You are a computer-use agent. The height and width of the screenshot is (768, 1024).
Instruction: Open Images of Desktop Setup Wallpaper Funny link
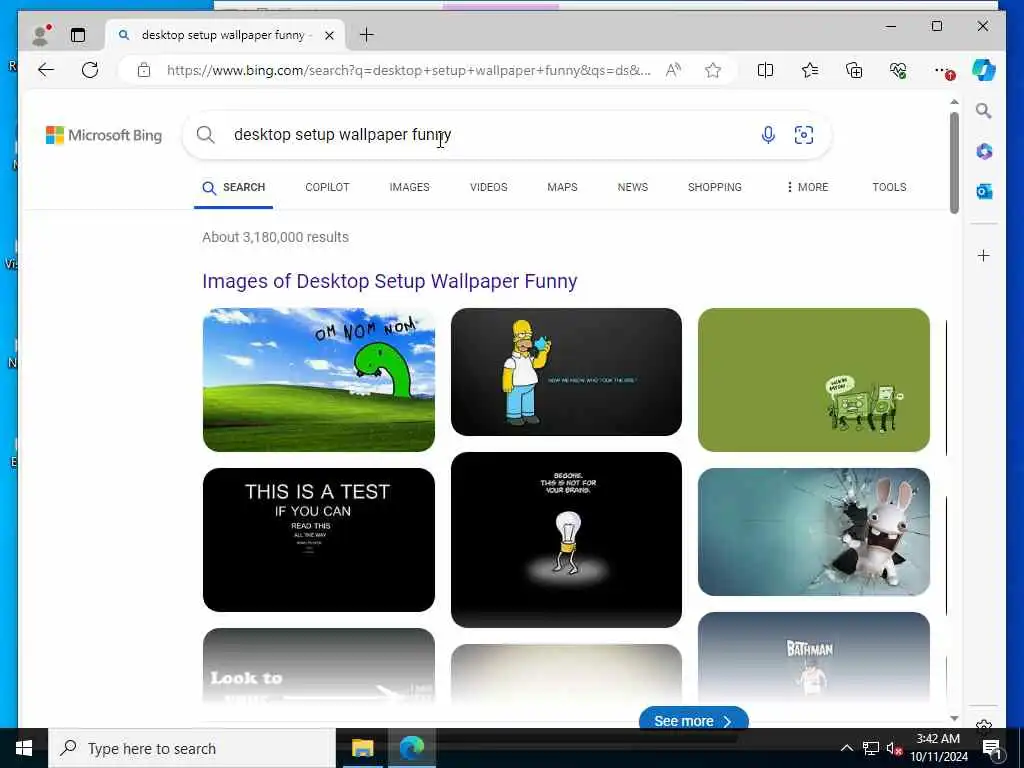click(390, 281)
